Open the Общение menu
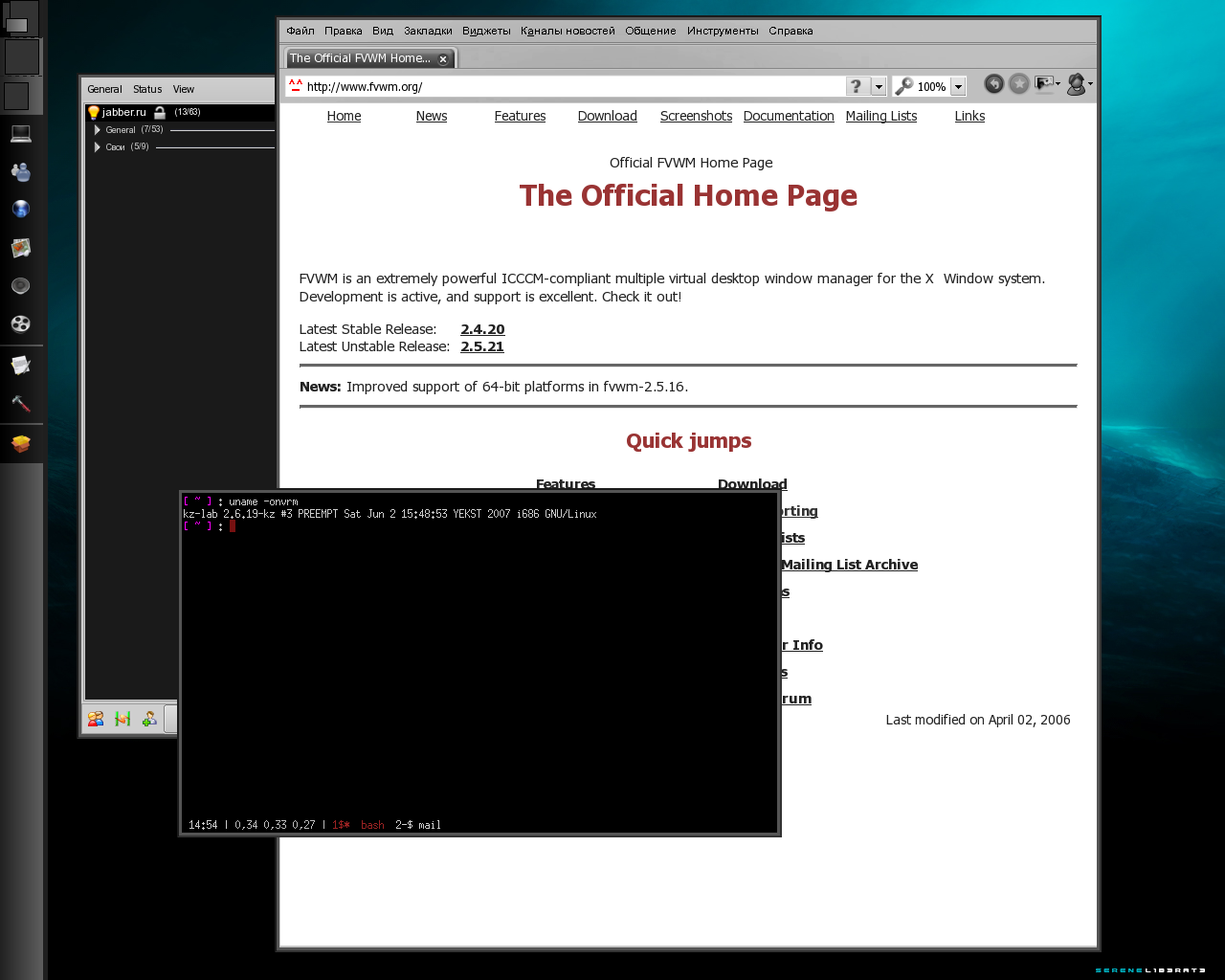The width and height of the screenshot is (1225, 980). click(651, 31)
